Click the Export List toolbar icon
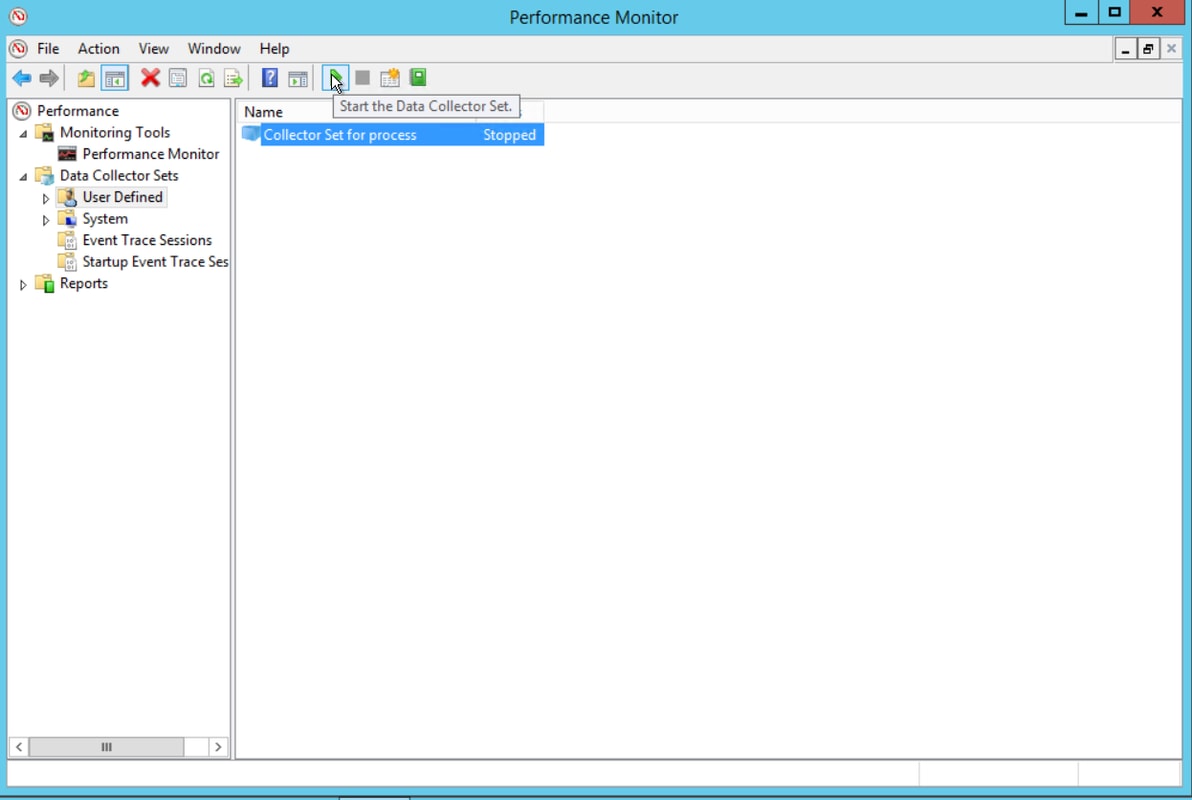This screenshot has width=1192, height=800. click(x=233, y=78)
